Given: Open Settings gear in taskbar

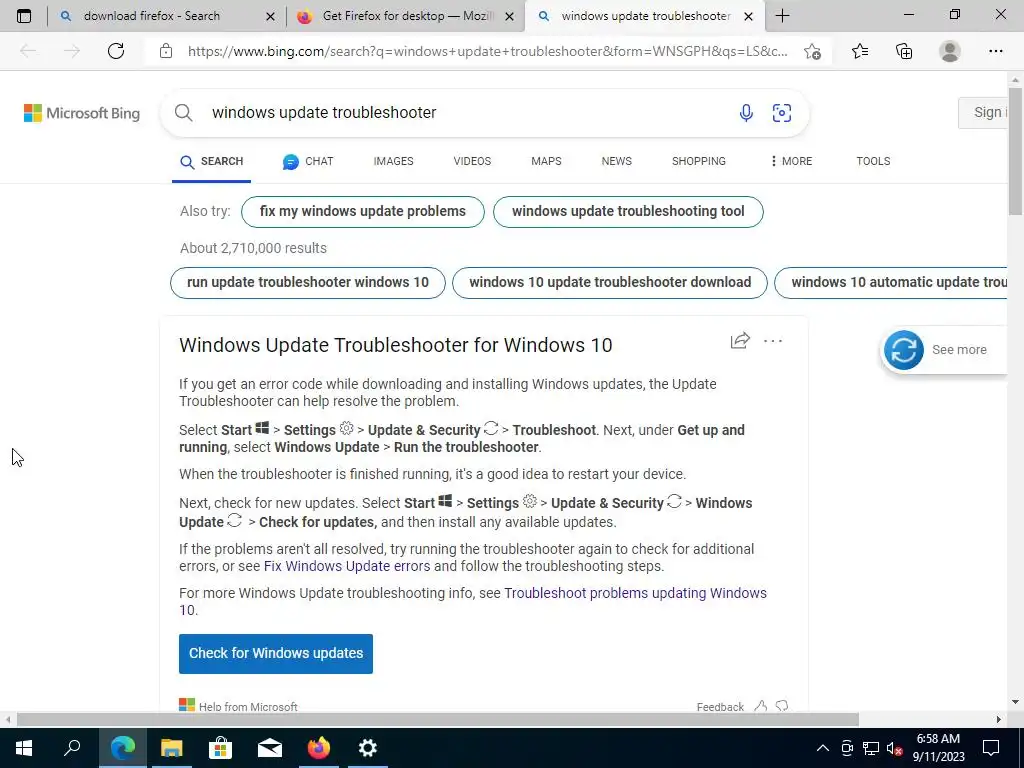Looking at the screenshot, I should (368, 748).
